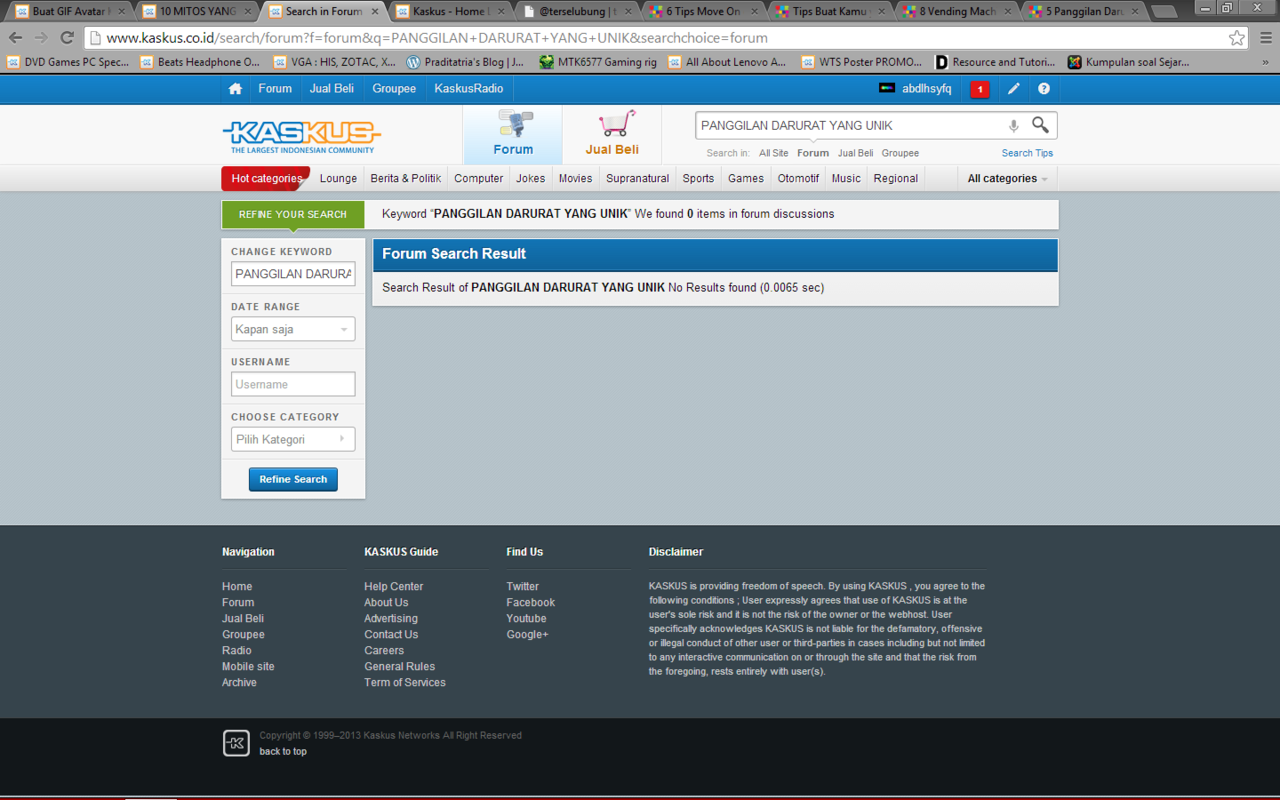Click the pencil compose icon
1280x800 pixels.
[1013, 89]
